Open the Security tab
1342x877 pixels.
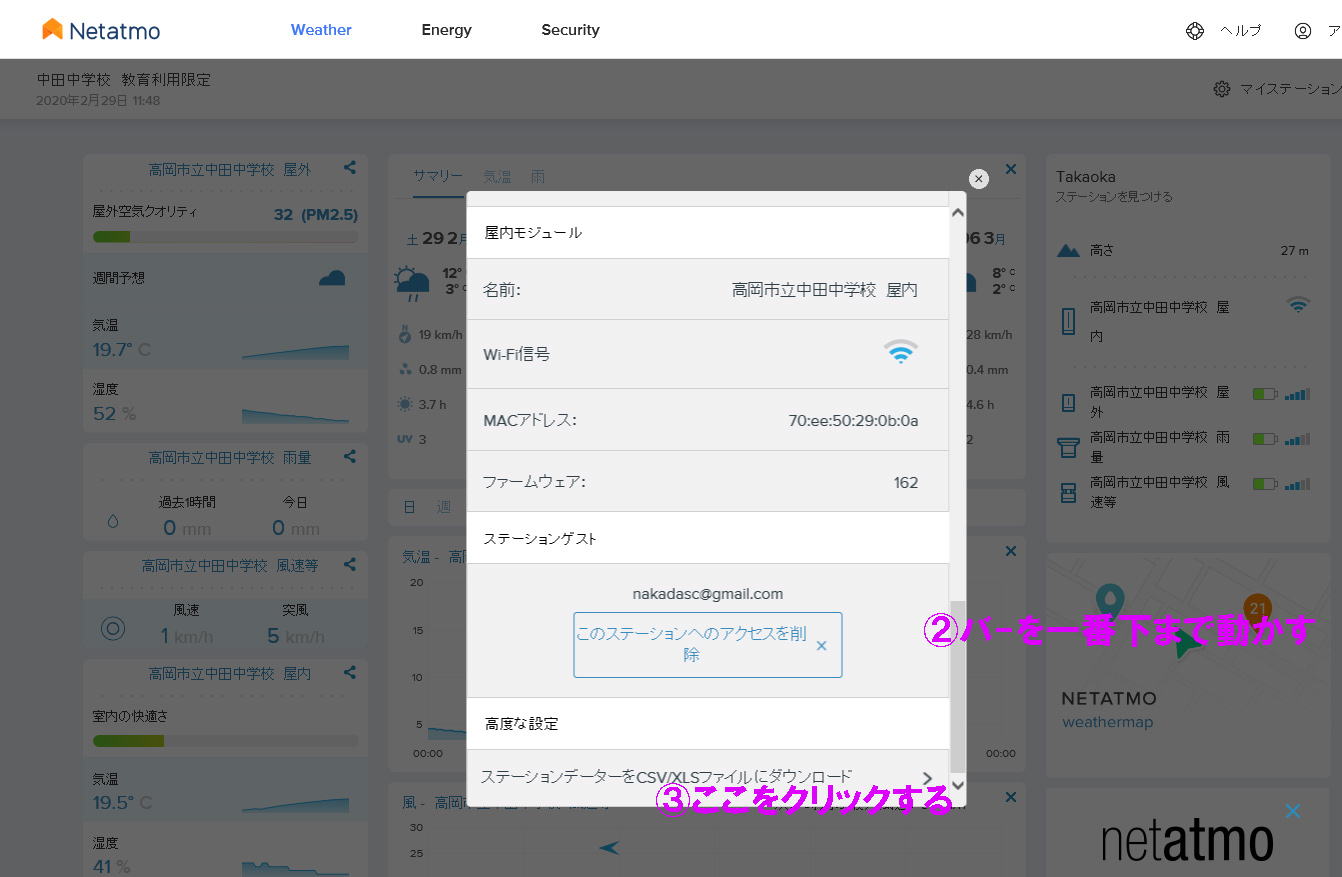point(570,30)
